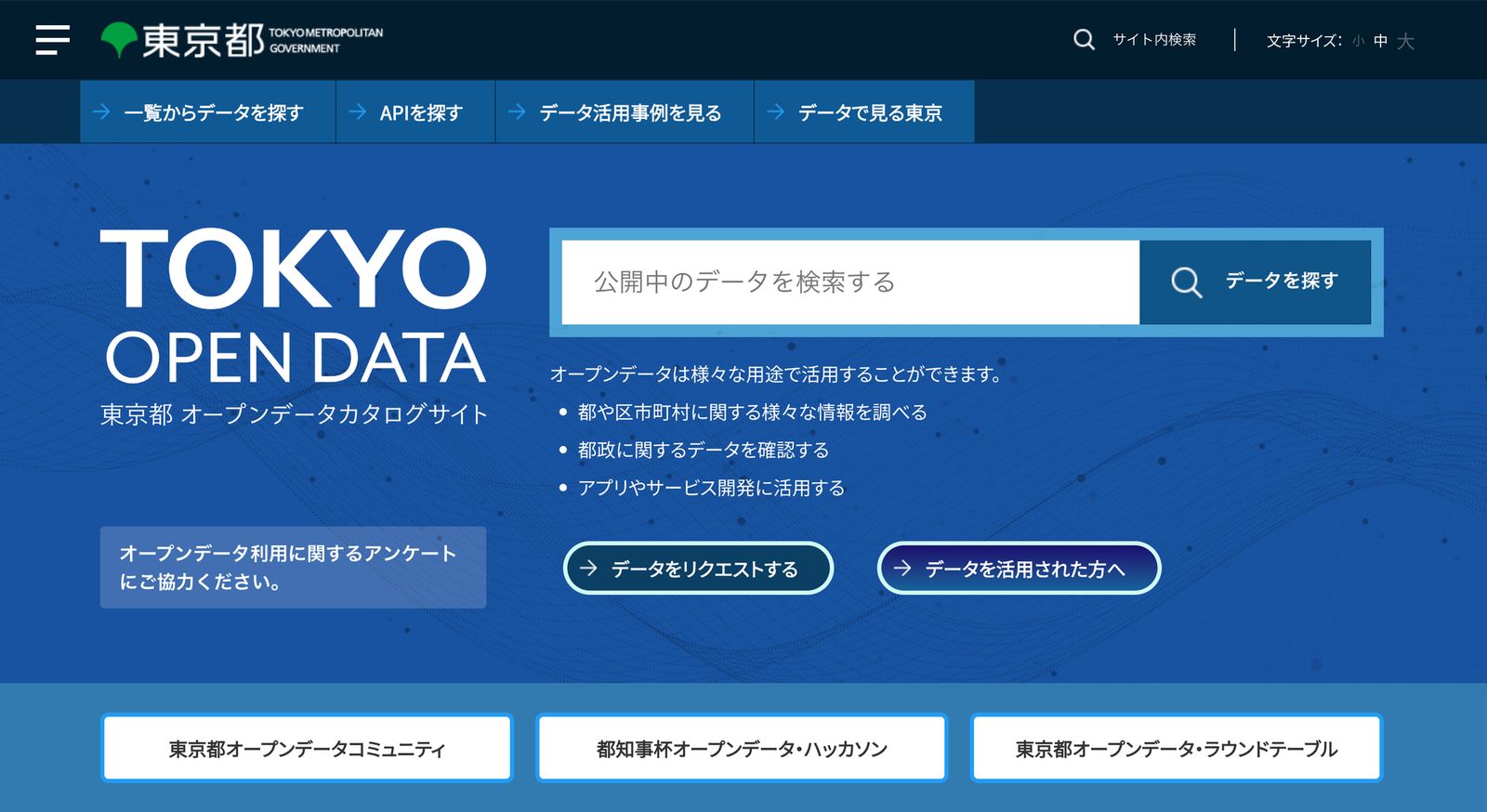The image size is (1487, 812).
Task: Click the 公開中のデータを検索する search field
Action: coord(850,282)
